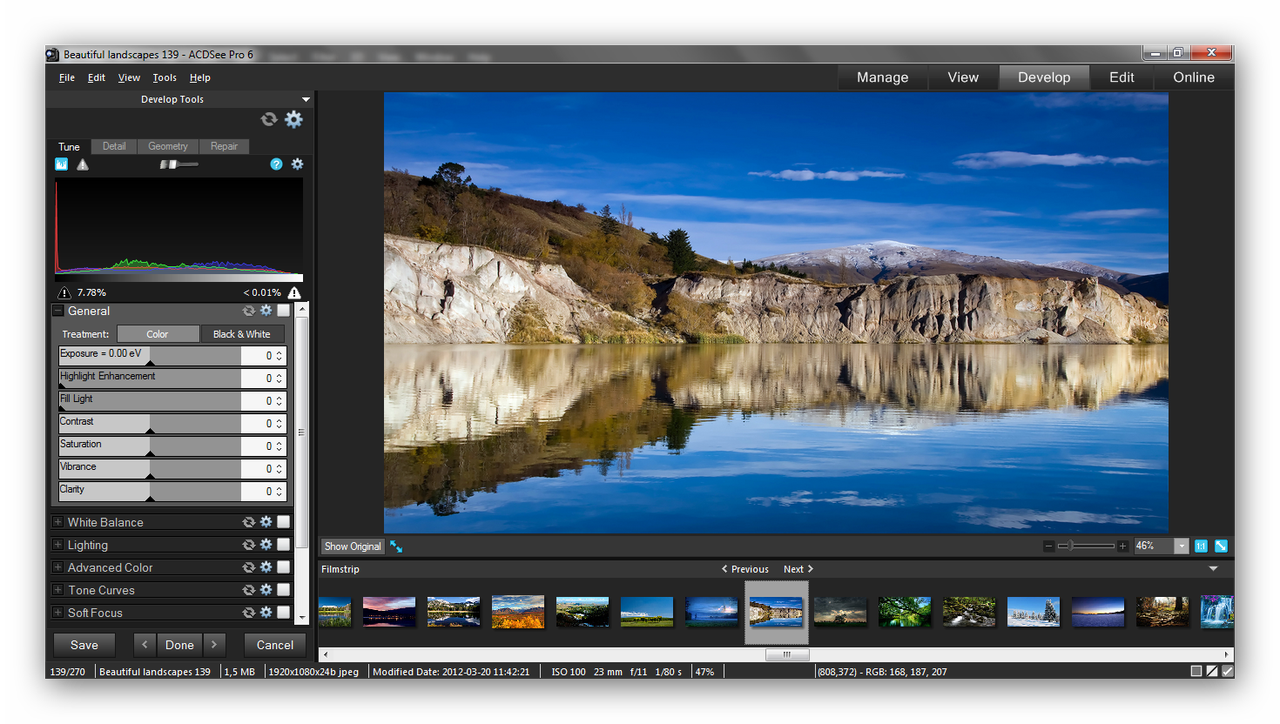Open the blue help question mark icon
Screen dimensions: 1280x724
(276, 164)
